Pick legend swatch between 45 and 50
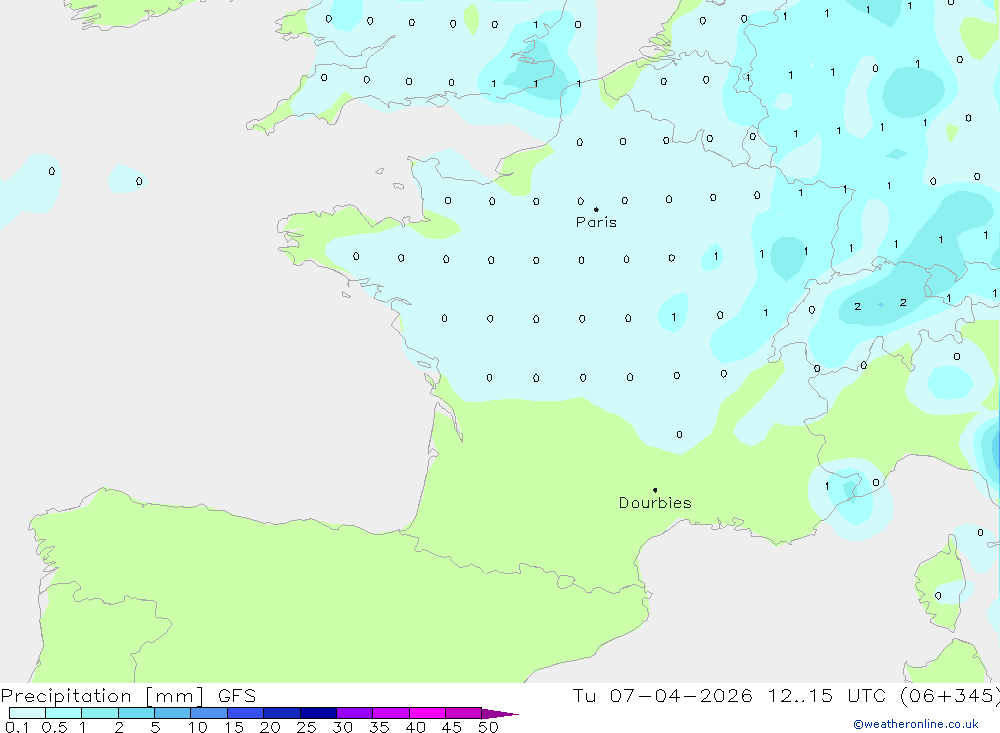This screenshot has height=733, width=1000. [x=464, y=713]
